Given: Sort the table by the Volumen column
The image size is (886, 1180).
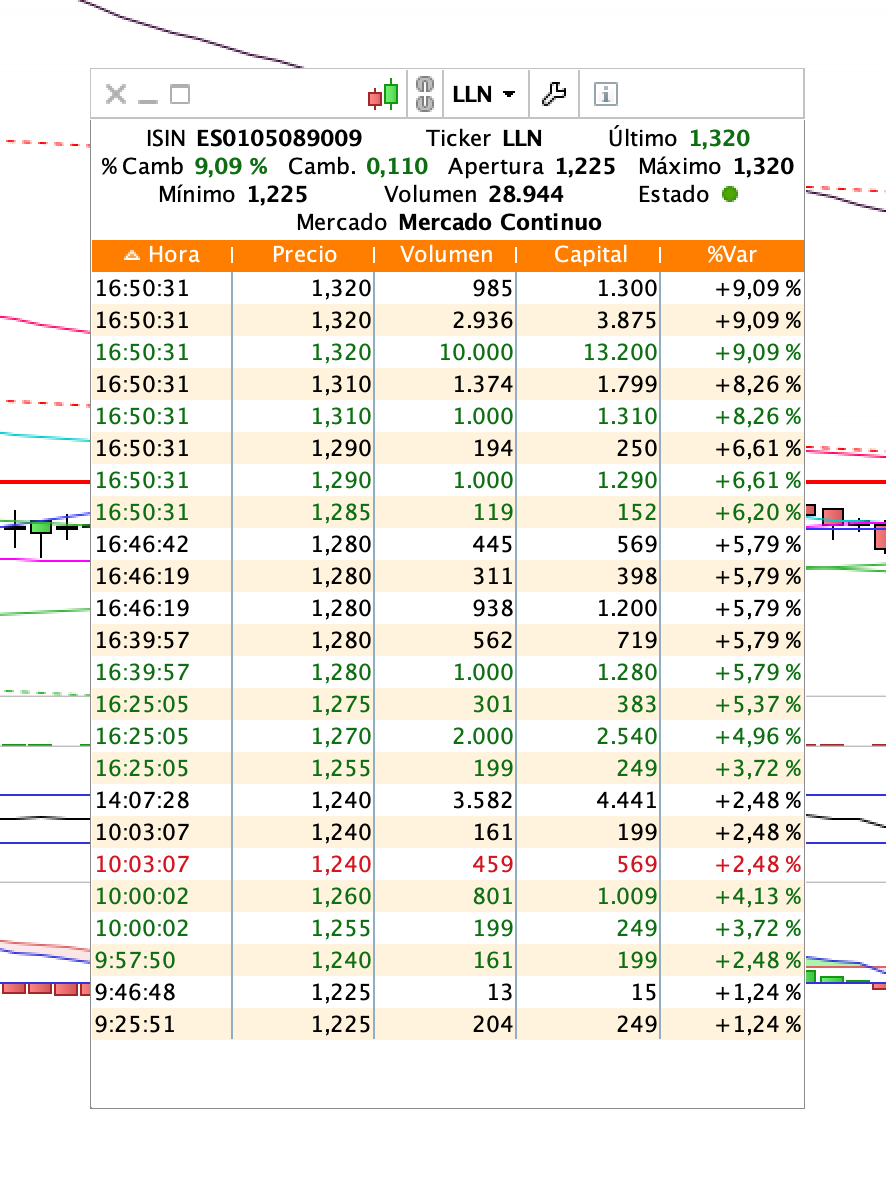Looking at the screenshot, I should pyautogui.click(x=446, y=255).
